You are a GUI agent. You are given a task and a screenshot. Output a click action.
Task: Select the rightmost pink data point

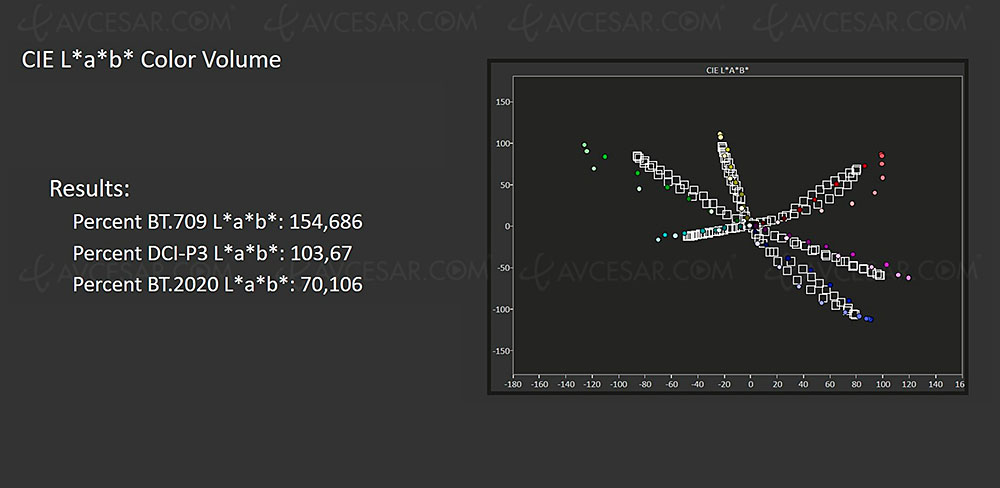[x=908, y=277]
